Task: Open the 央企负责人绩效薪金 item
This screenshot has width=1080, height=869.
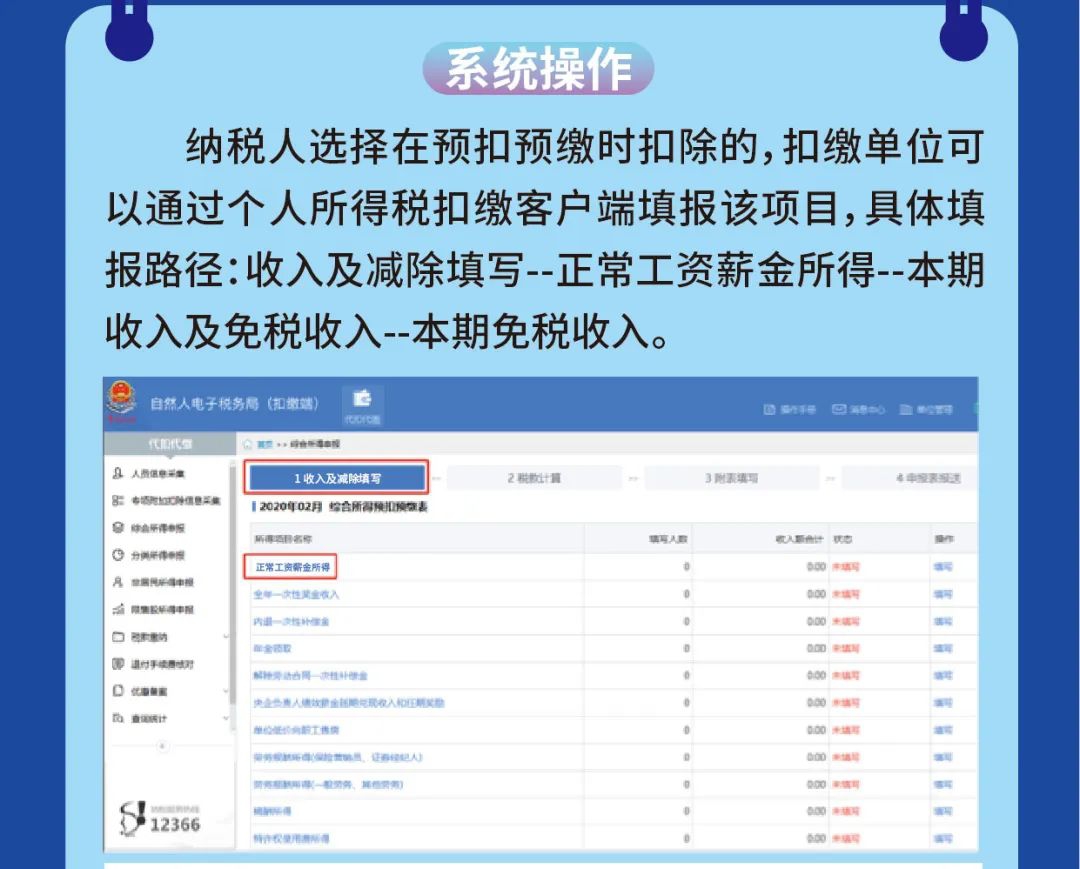Action: coord(349,703)
